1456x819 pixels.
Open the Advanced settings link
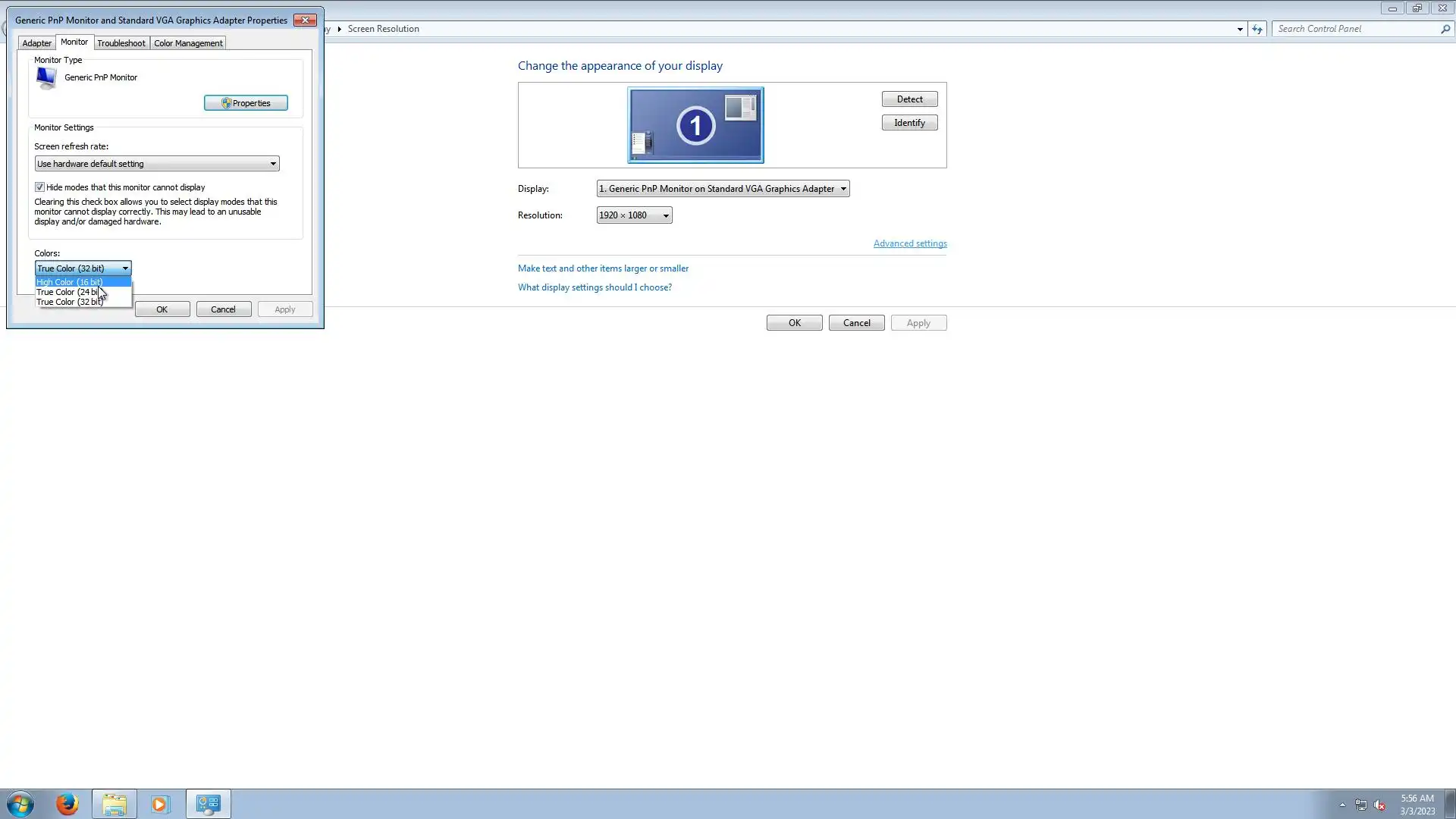coord(909,243)
